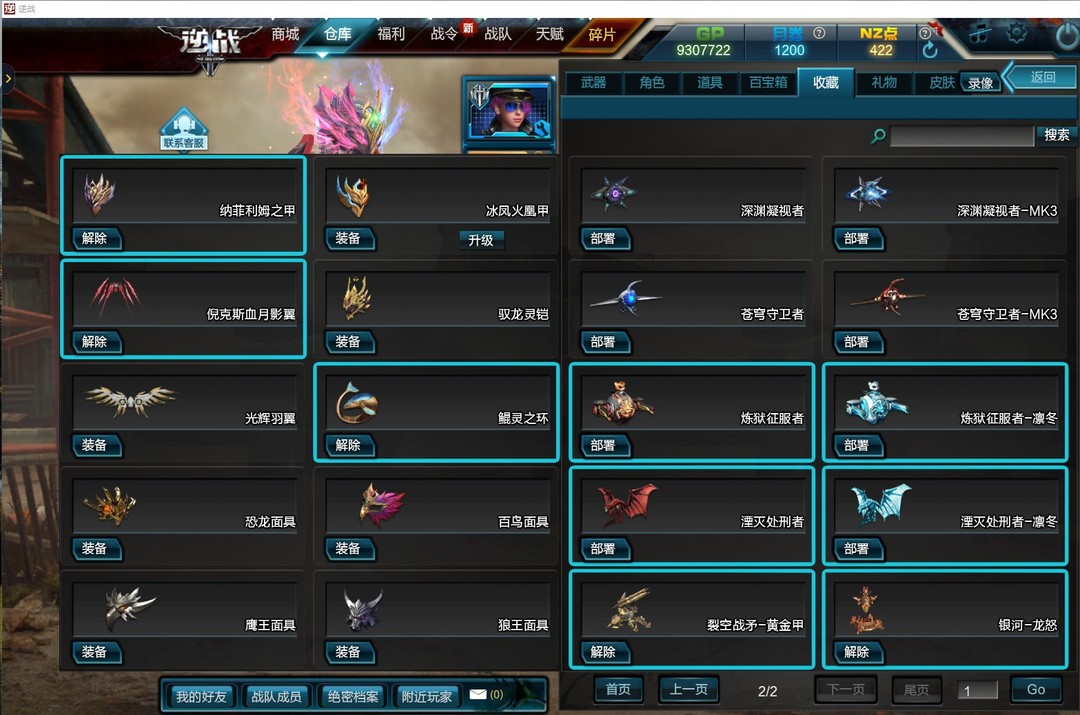Switch to the 武器 tab
The height and width of the screenshot is (715, 1080).
[593, 83]
